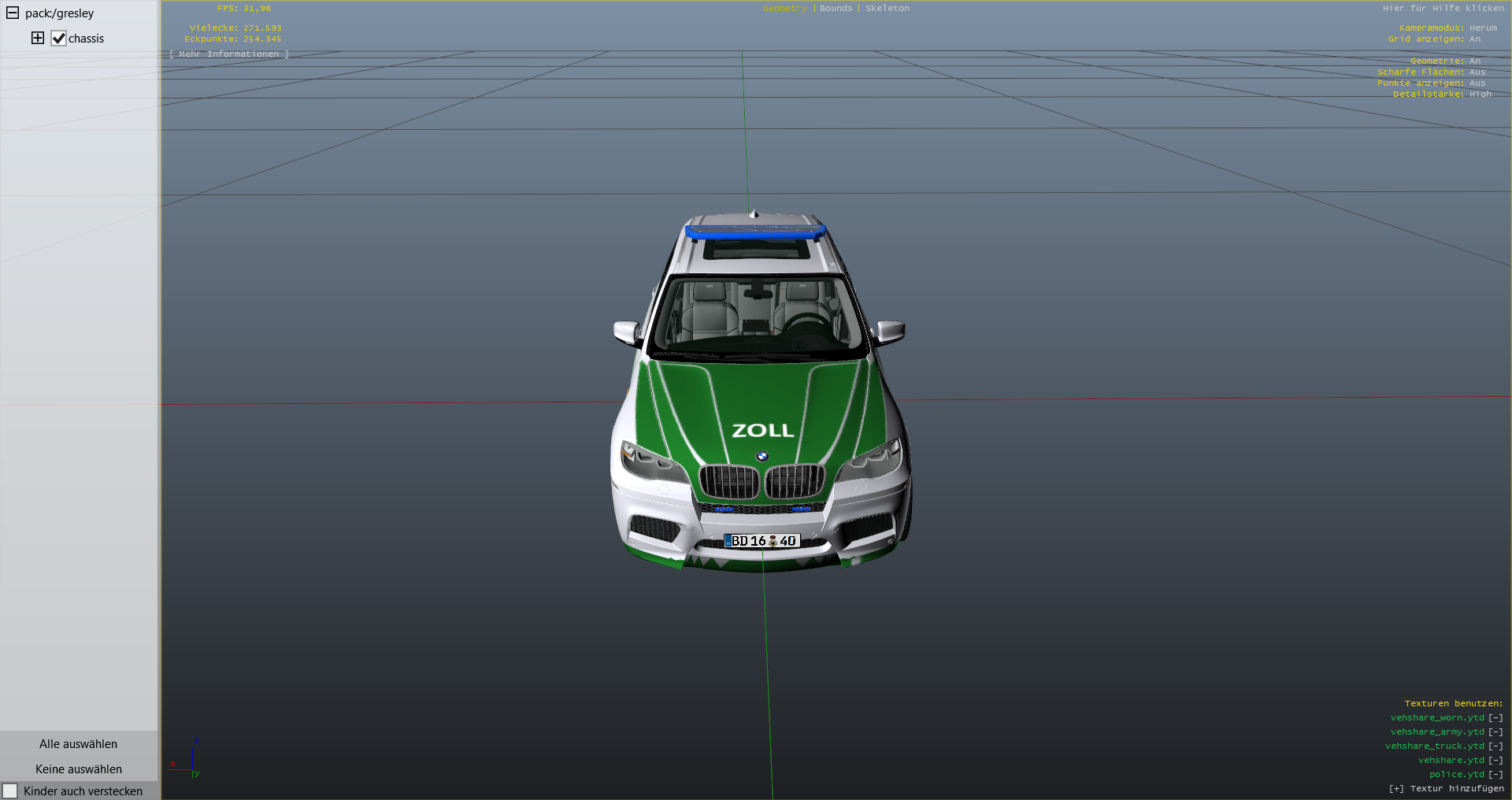This screenshot has width=1512, height=800.
Task: Open help via Hier für Hilfe klicken
Action: point(1443,8)
